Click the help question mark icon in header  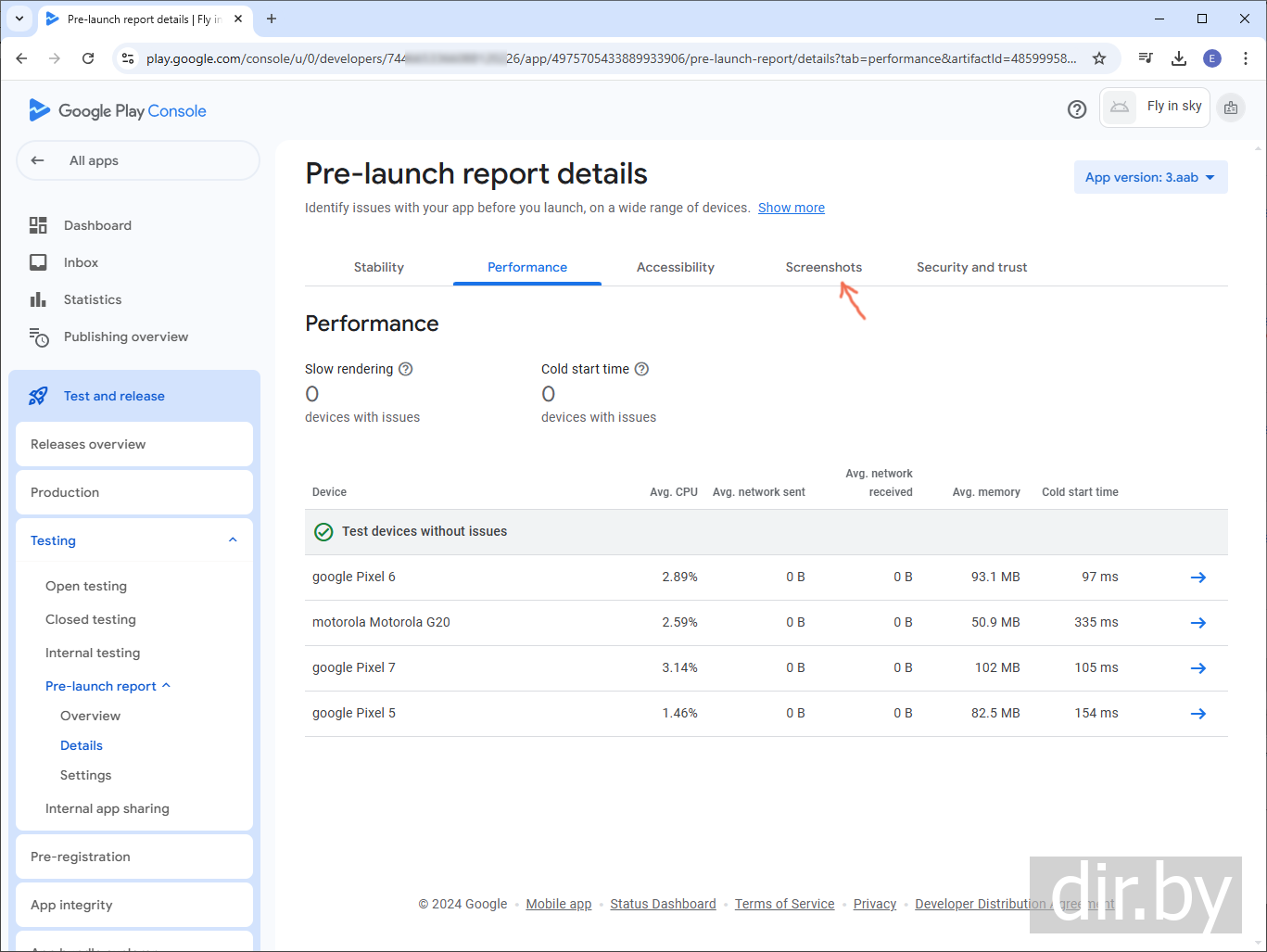(x=1076, y=109)
